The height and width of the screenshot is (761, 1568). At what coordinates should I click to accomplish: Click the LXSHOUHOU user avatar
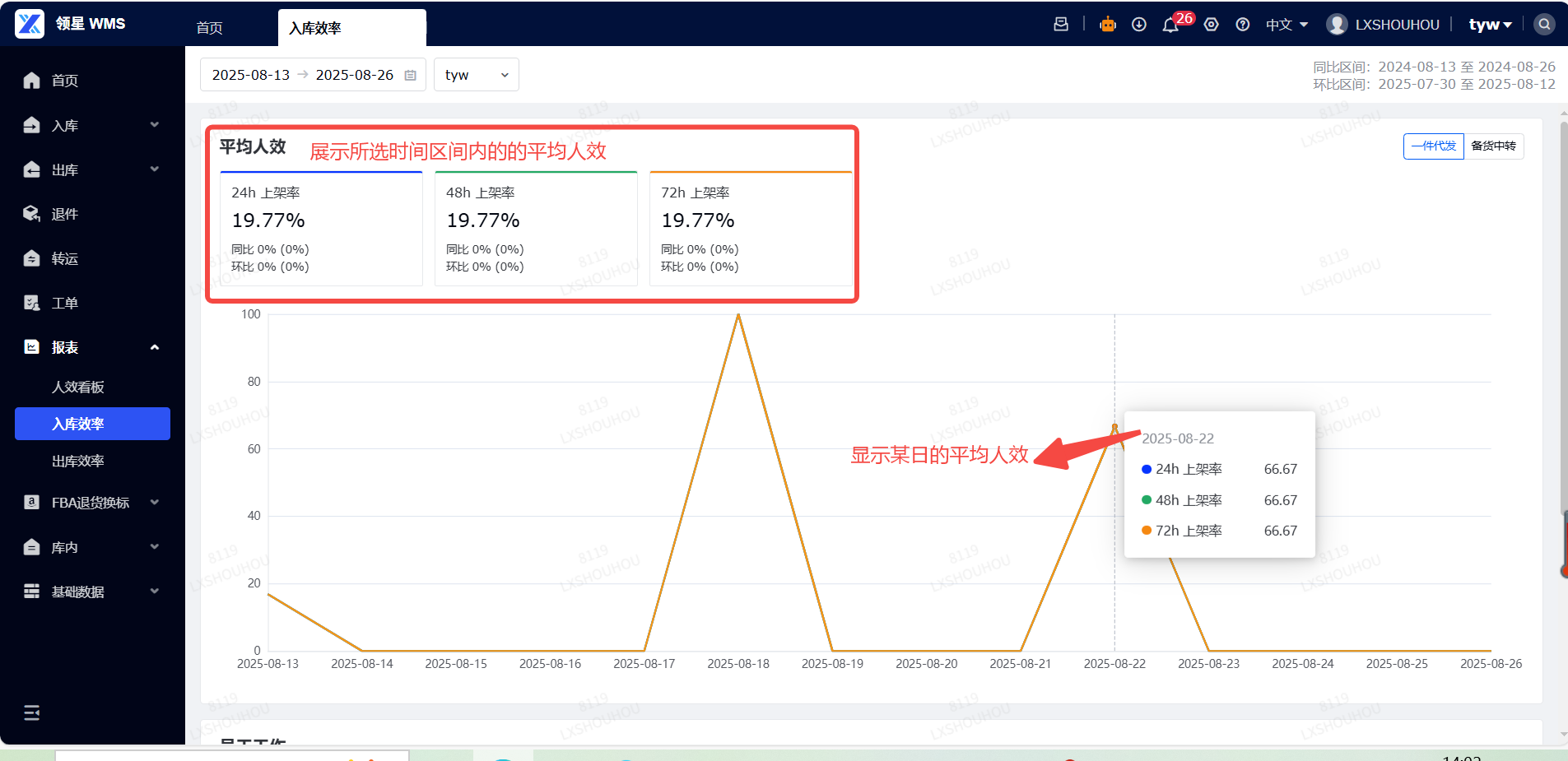tap(1337, 25)
